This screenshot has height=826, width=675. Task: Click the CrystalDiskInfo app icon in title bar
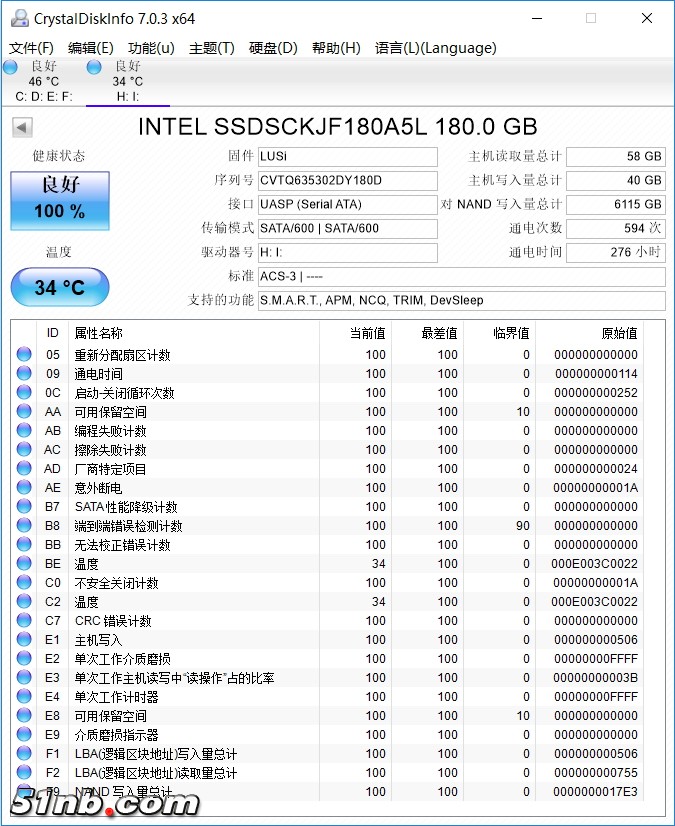point(19,18)
